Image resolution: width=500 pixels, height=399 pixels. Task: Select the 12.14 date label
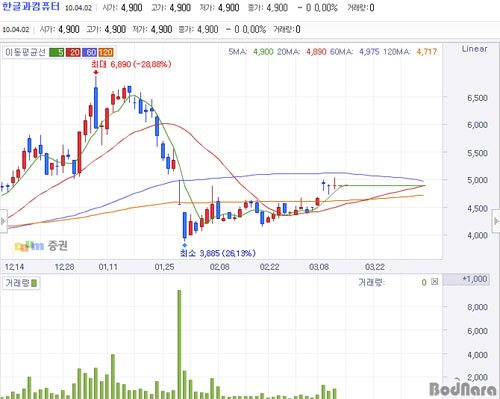tap(14, 267)
